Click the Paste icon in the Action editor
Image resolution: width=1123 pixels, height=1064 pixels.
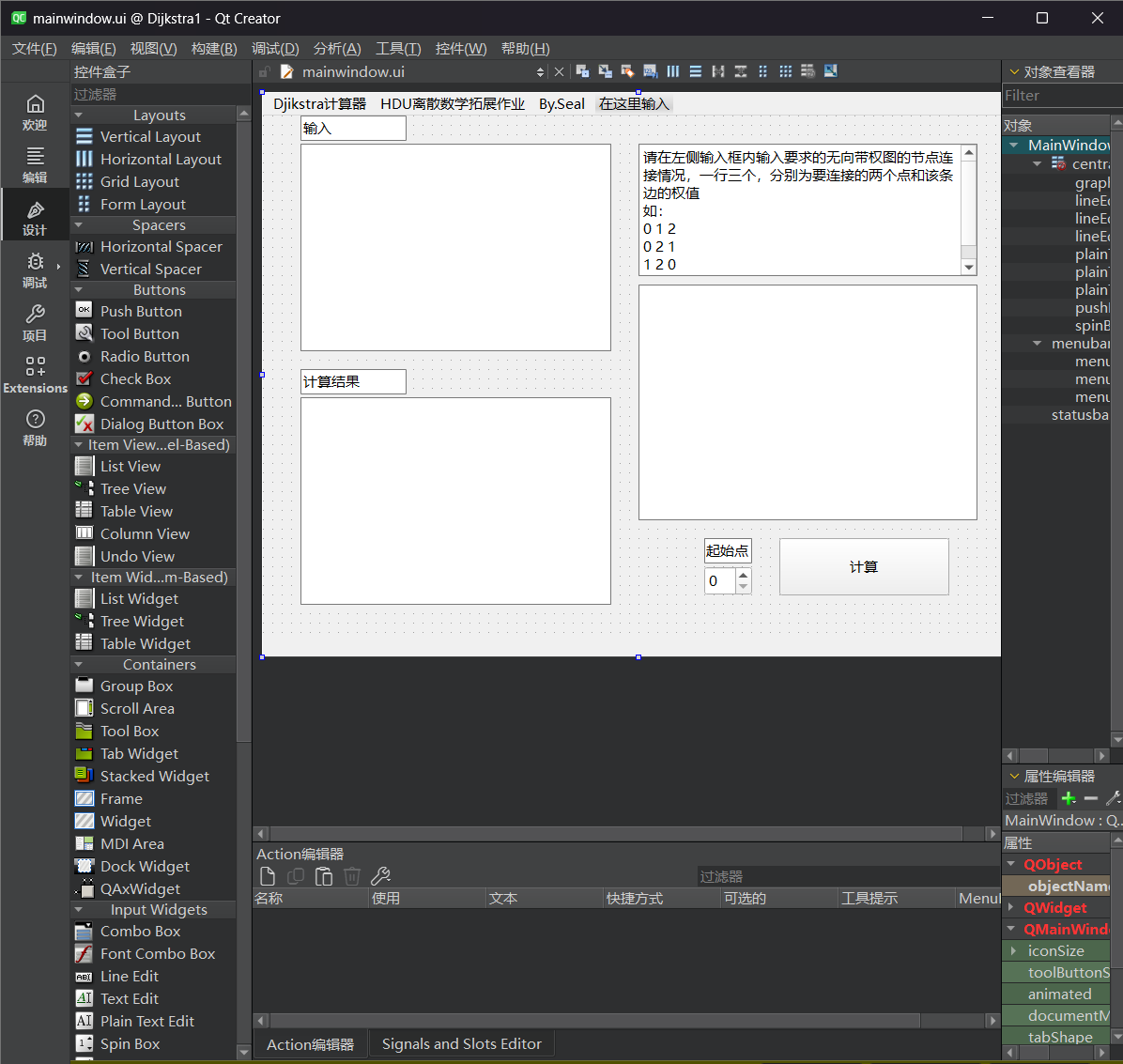[324, 875]
